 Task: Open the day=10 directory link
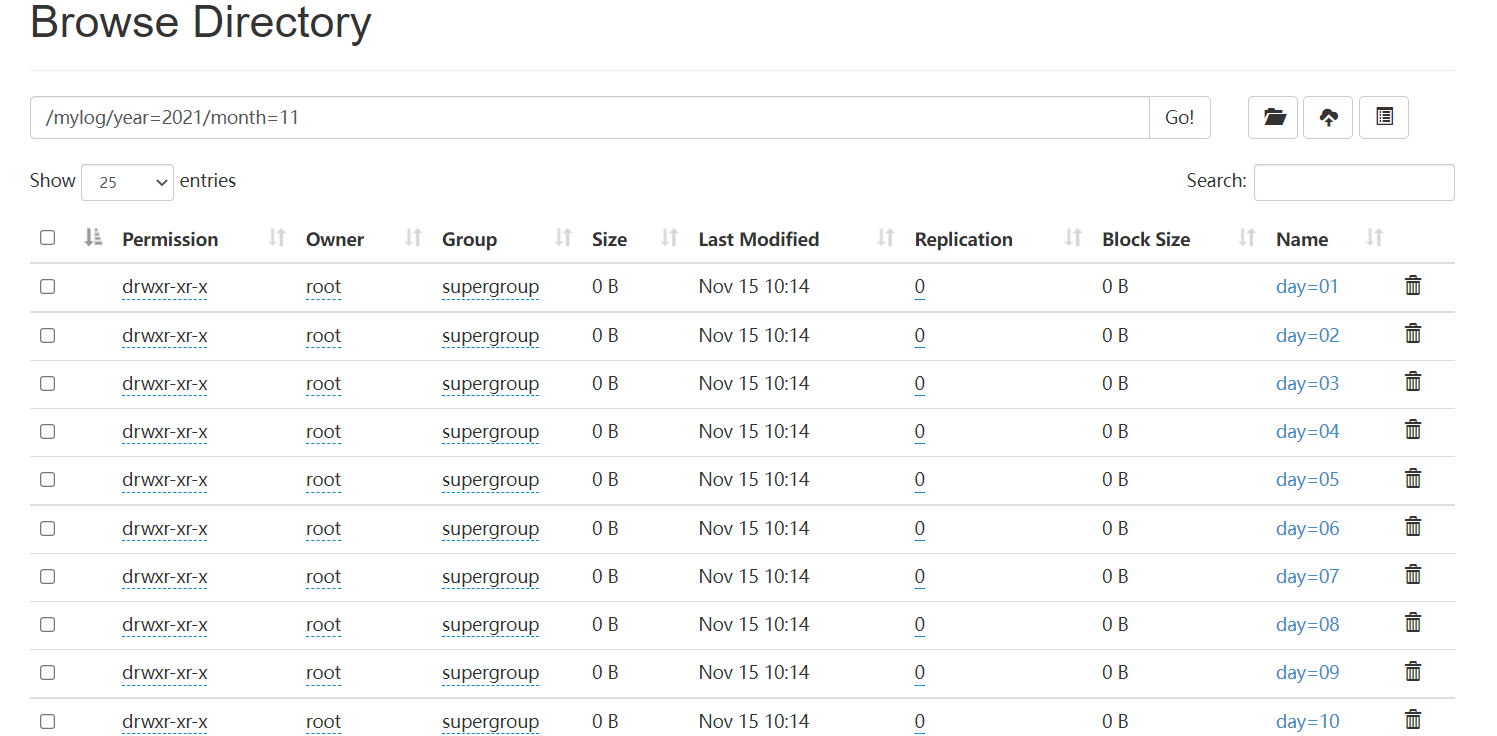pos(1307,721)
